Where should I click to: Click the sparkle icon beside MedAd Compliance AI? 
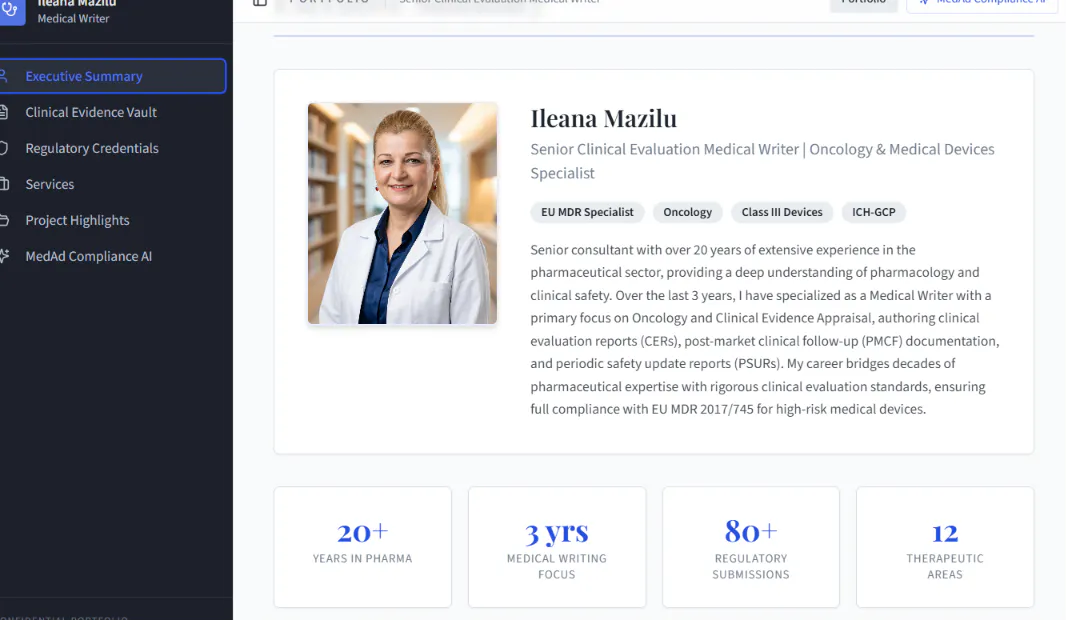coord(4,256)
